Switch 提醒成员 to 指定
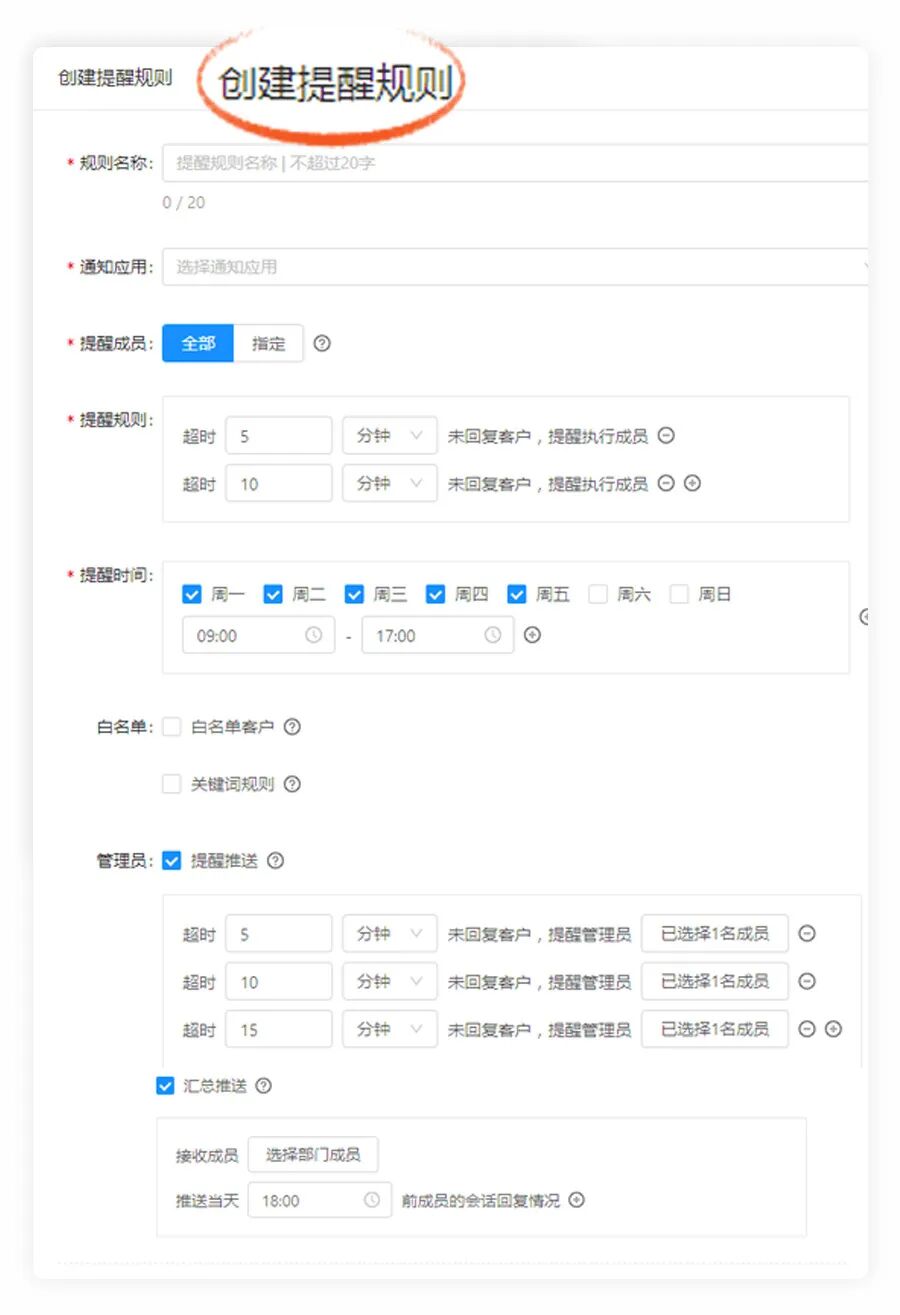This screenshot has height=1315, width=900. pos(269,343)
